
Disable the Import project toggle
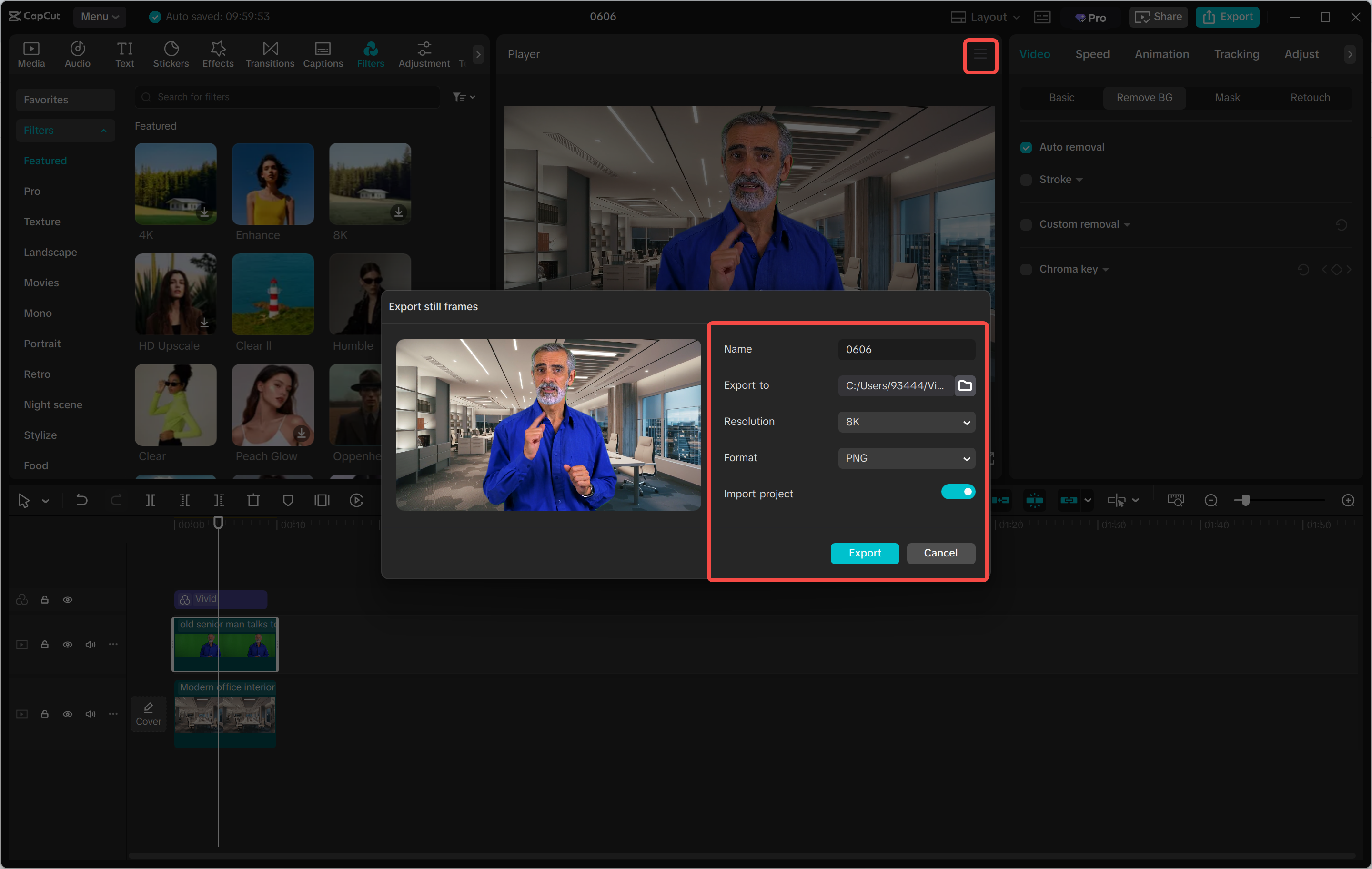click(x=958, y=492)
